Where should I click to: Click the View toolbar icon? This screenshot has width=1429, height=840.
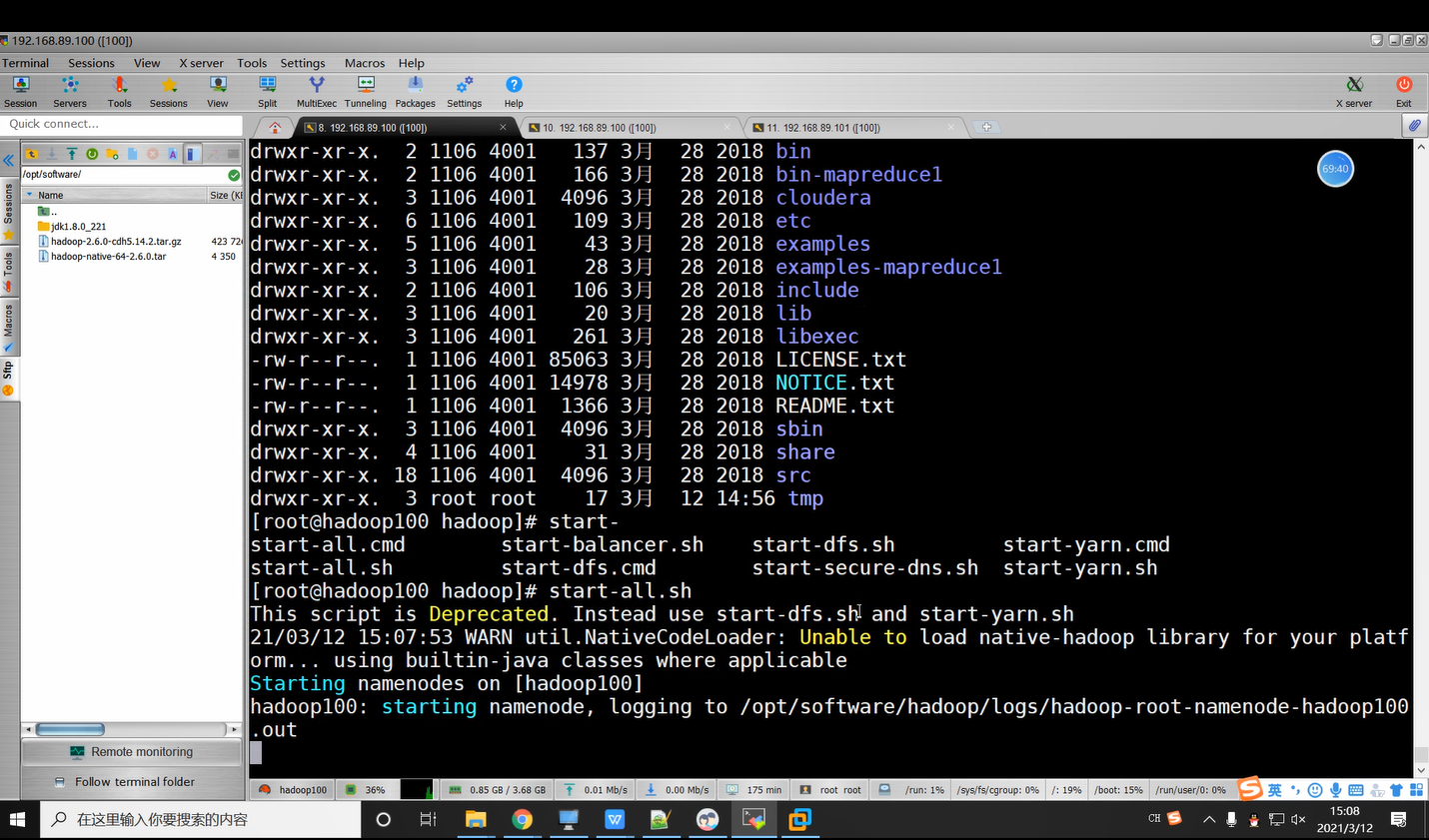pyautogui.click(x=218, y=91)
